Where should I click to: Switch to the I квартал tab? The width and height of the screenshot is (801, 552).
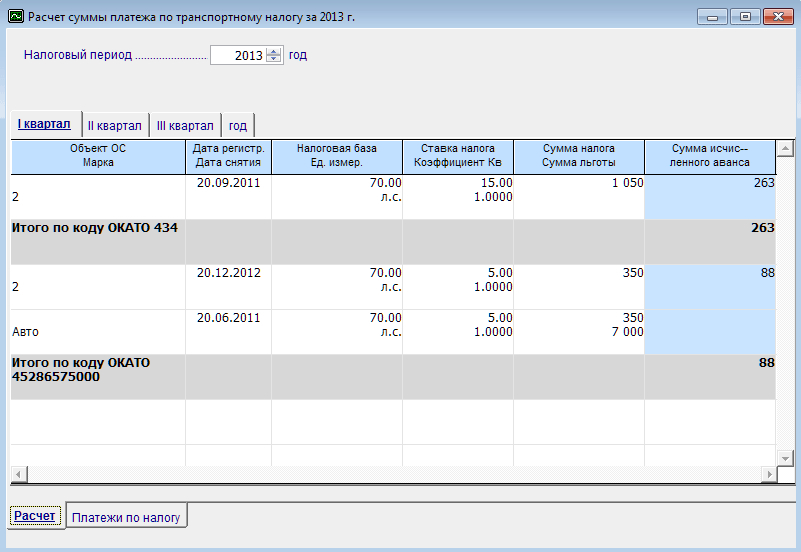(44, 124)
